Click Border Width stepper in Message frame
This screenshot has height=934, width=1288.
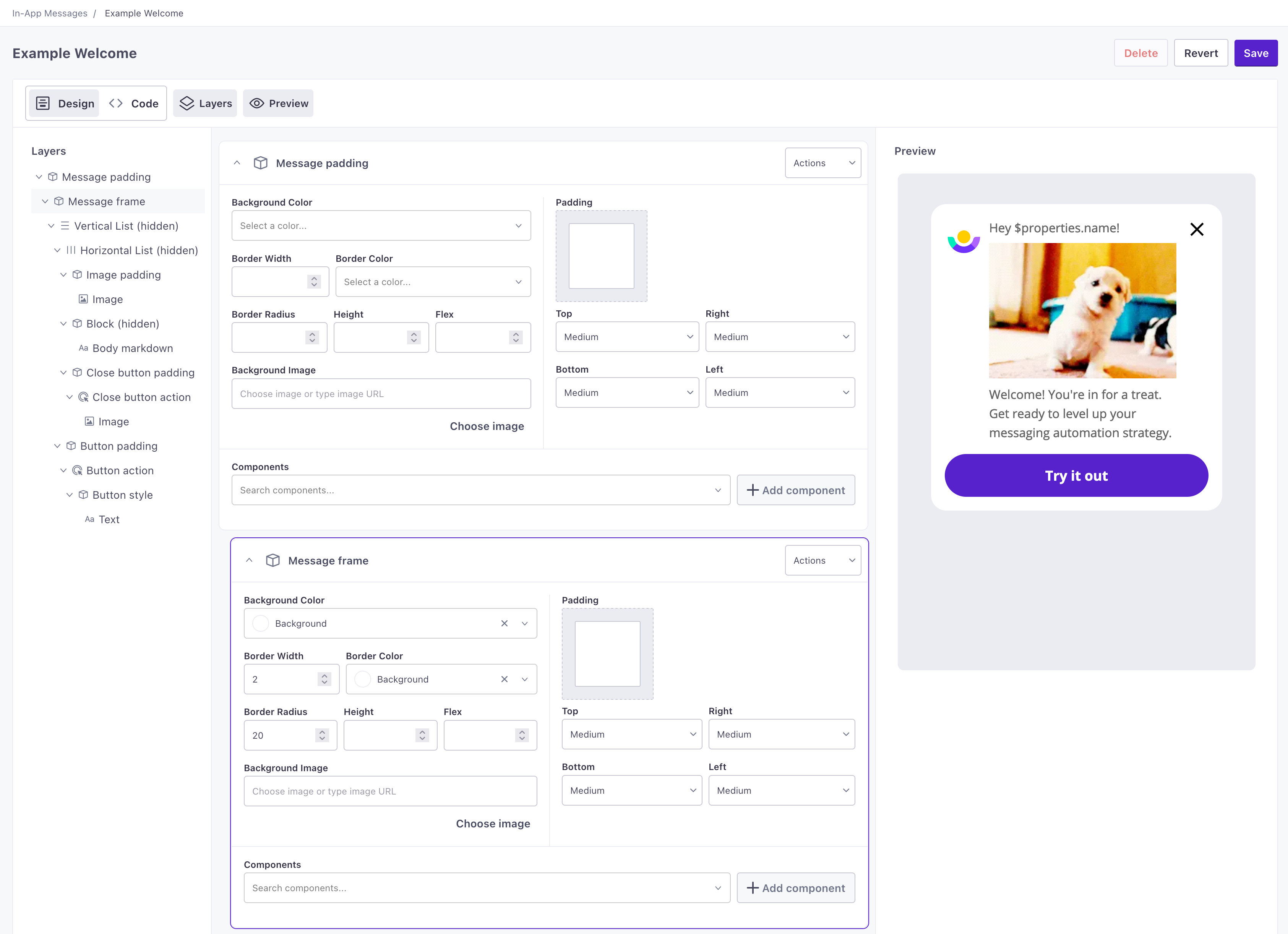(324, 679)
